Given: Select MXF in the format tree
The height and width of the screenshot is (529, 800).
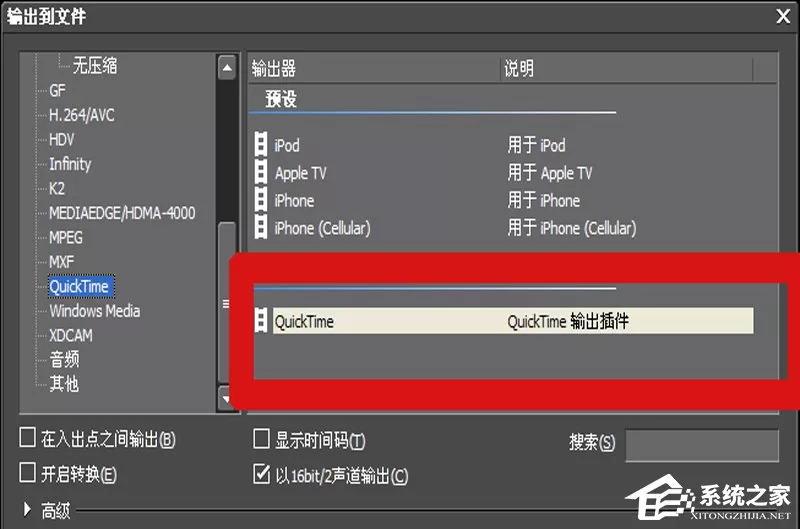Looking at the screenshot, I should point(61,262).
